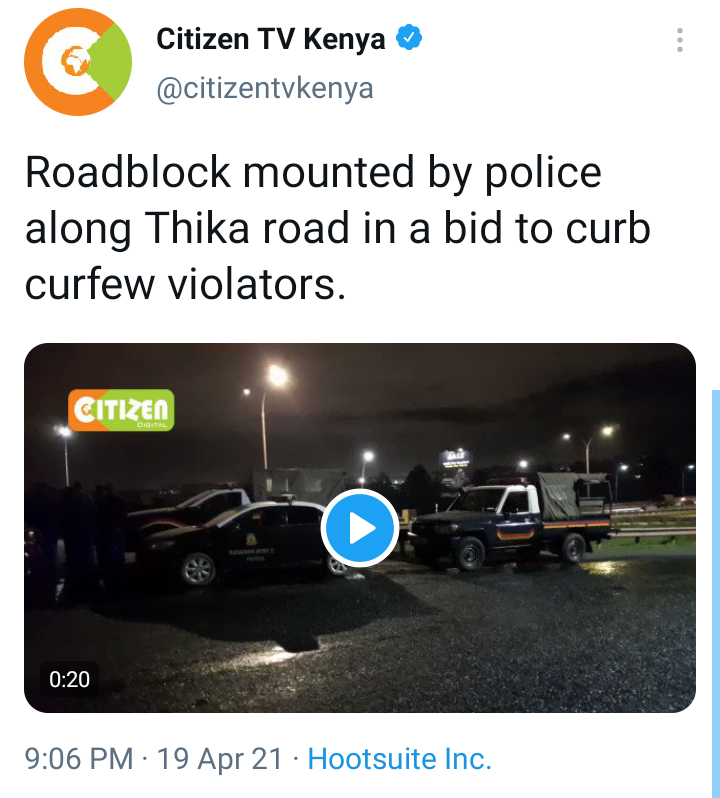Play the roadblock video

tap(360, 528)
